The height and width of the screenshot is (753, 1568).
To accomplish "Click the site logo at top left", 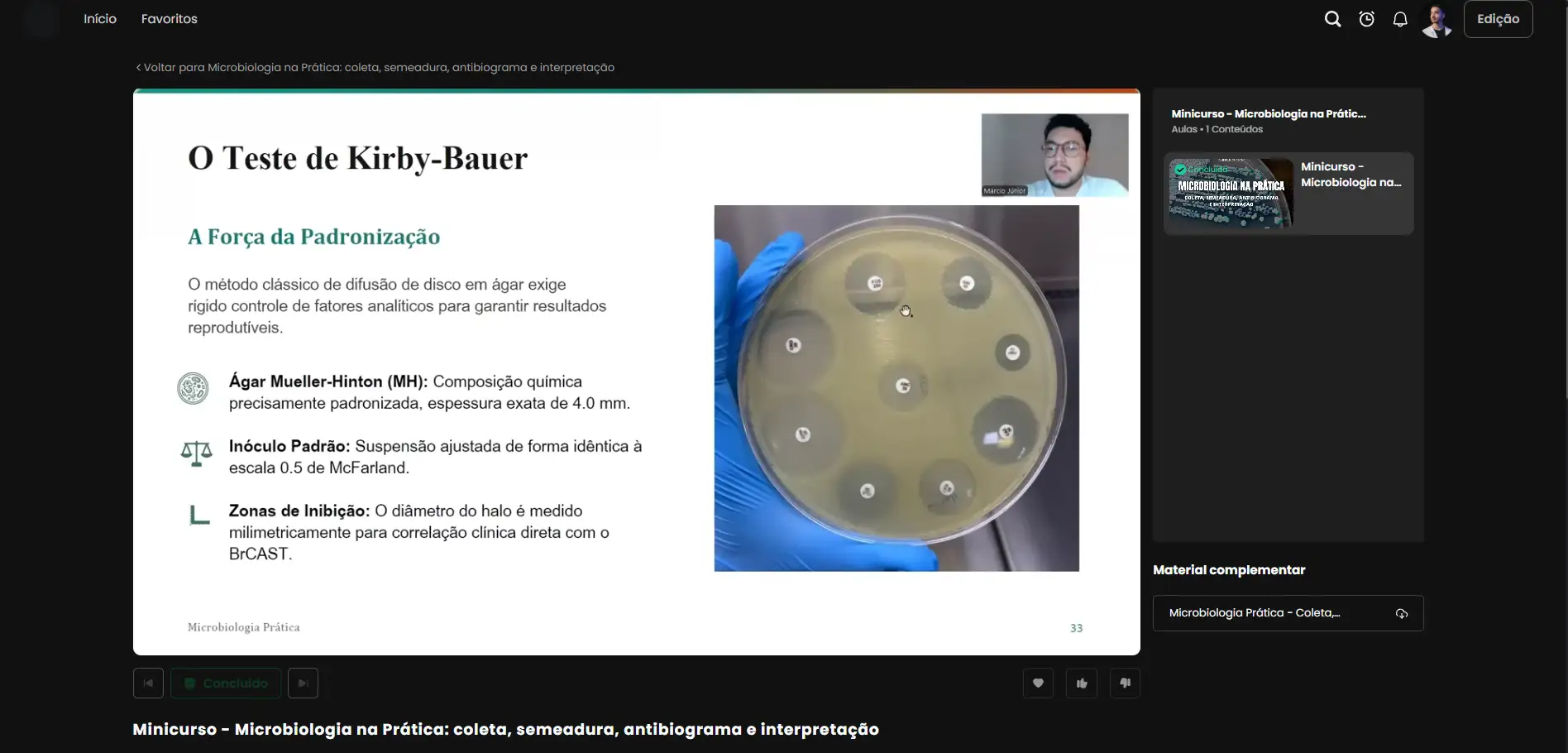I will 41,19.
